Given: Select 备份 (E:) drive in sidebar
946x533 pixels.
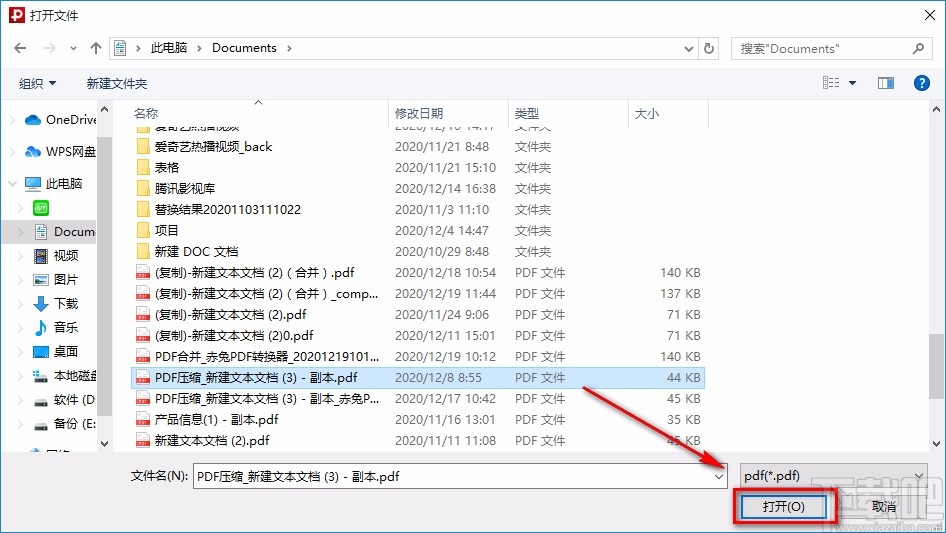Looking at the screenshot, I should (65, 424).
